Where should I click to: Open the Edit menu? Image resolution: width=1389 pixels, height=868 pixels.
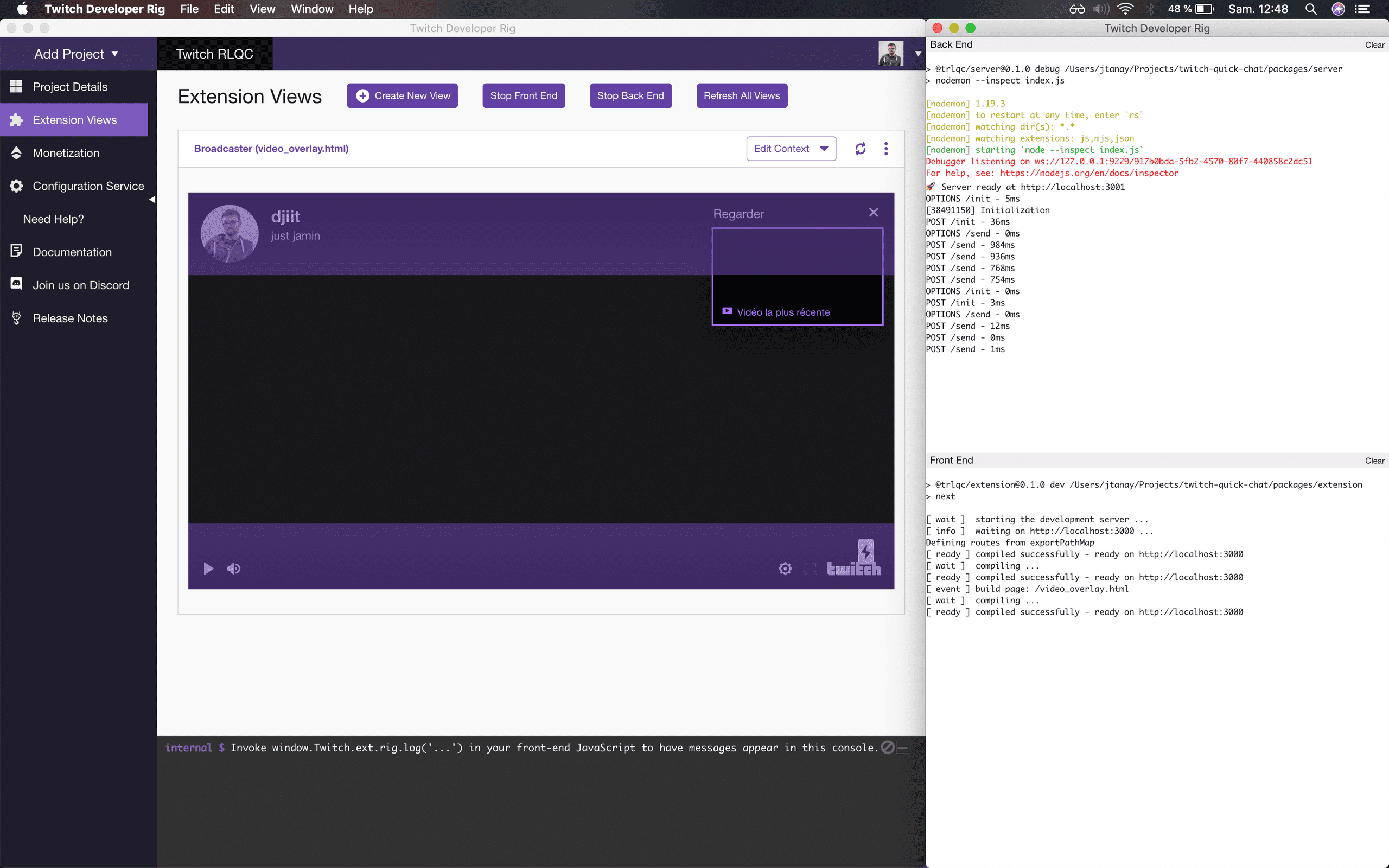224,9
